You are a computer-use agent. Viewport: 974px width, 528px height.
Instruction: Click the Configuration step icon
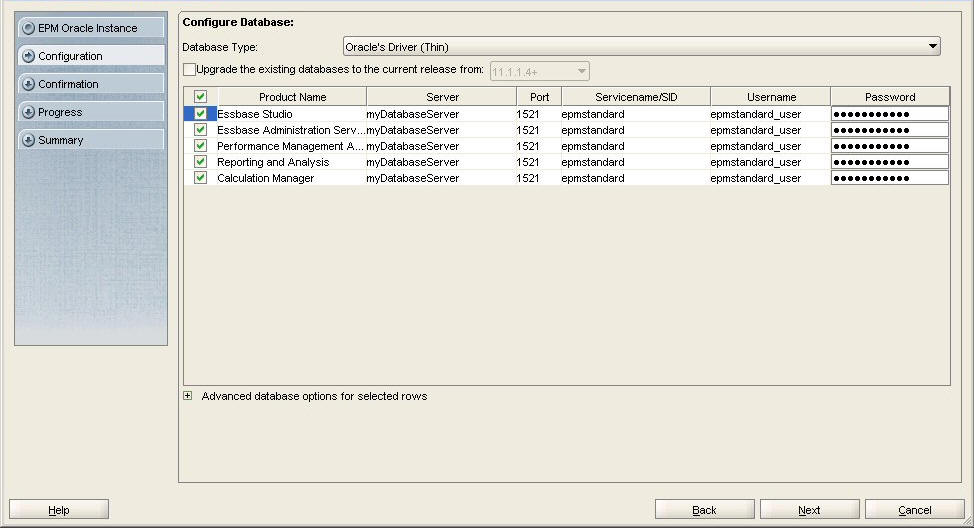pyautogui.click(x=28, y=56)
